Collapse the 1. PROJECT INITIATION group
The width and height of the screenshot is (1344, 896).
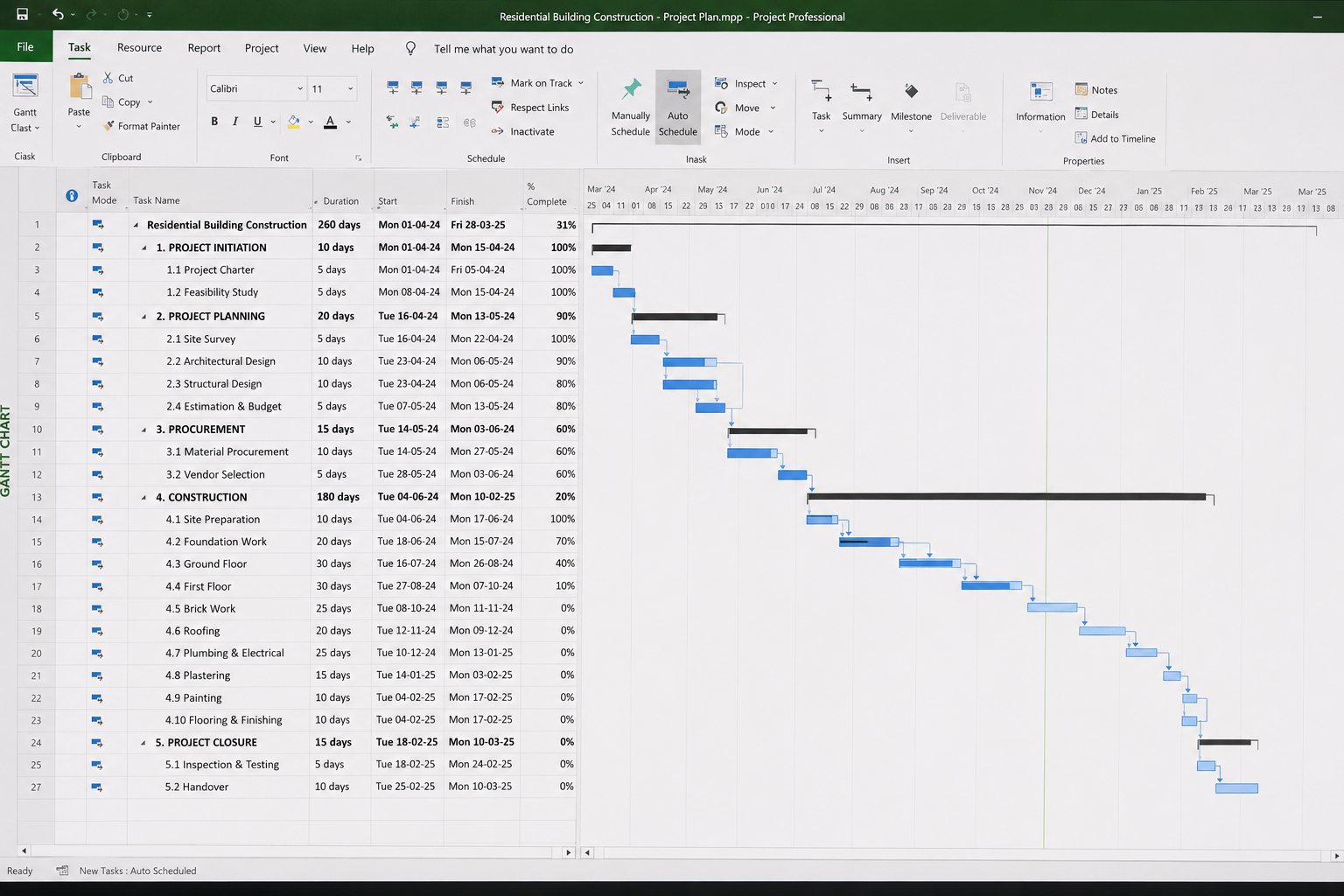(144, 248)
